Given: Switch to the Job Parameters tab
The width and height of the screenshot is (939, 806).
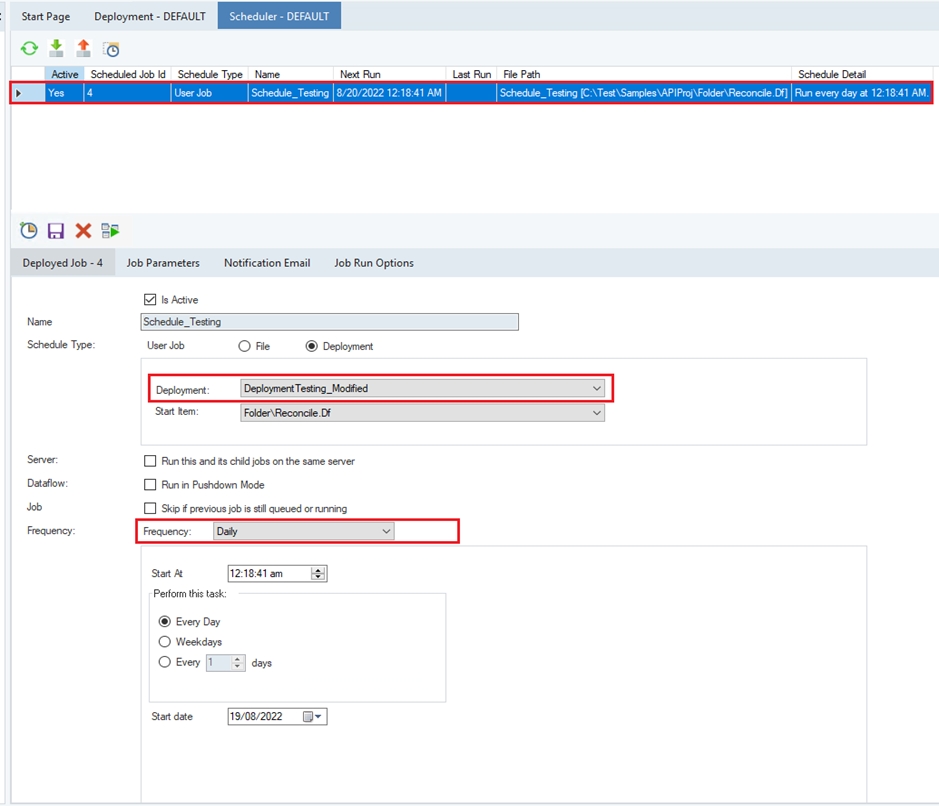Looking at the screenshot, I should 163,263.
